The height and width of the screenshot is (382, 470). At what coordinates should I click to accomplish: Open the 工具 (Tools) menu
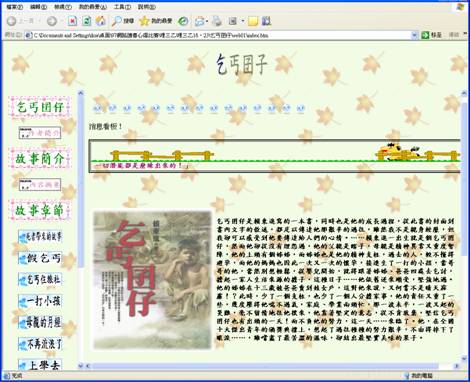click(122, 7)
